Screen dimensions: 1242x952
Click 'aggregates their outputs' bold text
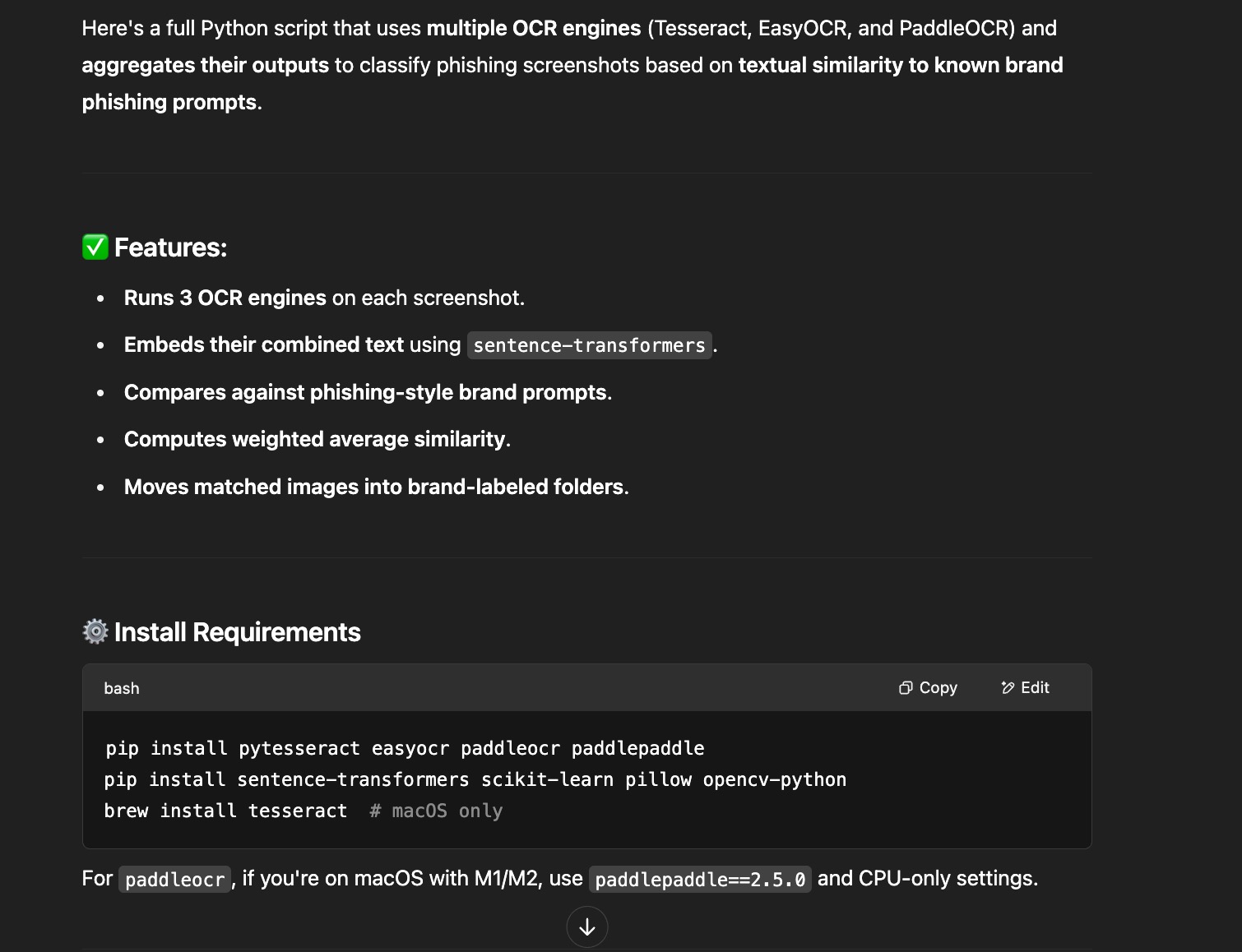206,65
